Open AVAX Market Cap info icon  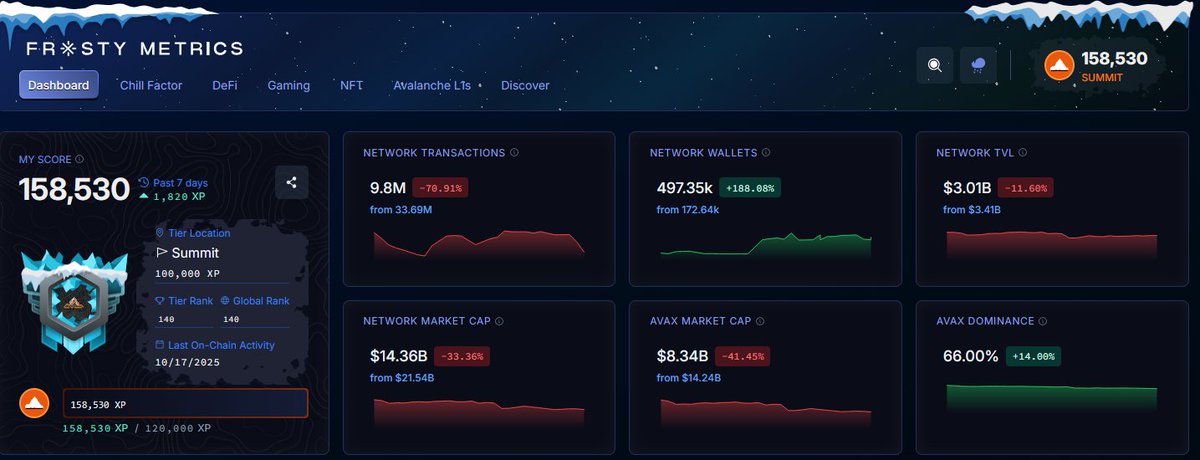761,321
